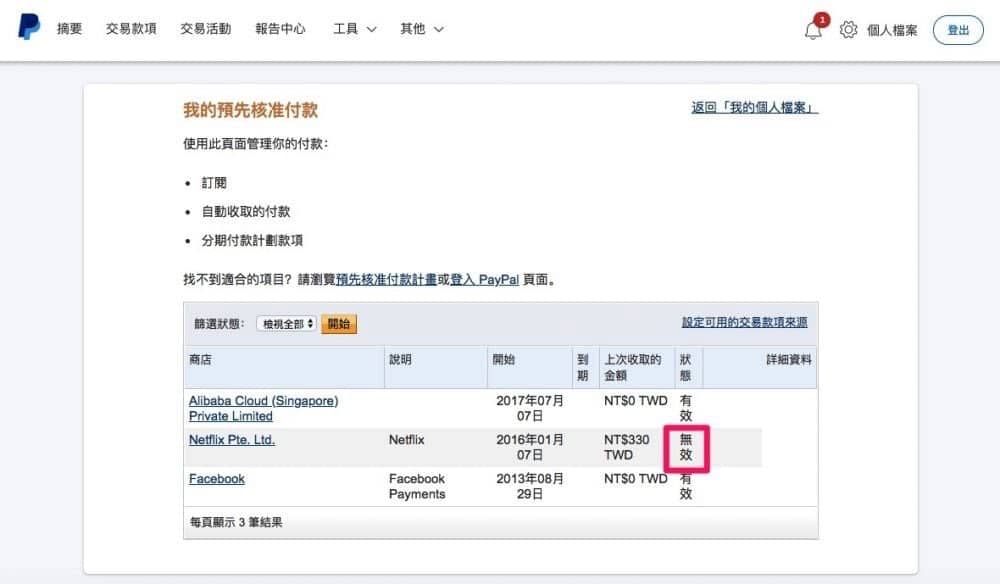Open Netflix Pte. Ltd. merchant link
Image resolution: width=1000 pixels, height=584 pixels.
(232, 439)
